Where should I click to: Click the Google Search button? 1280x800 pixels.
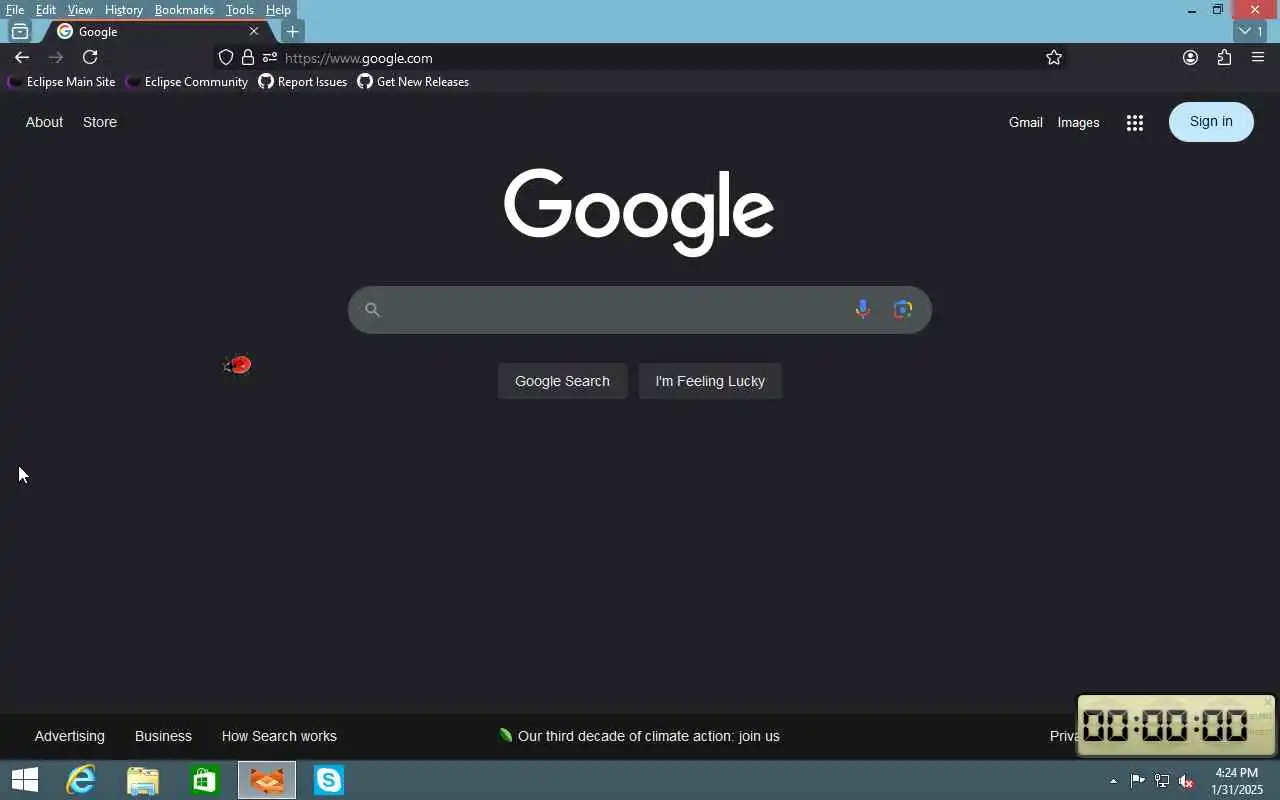(x=562, y=381)
